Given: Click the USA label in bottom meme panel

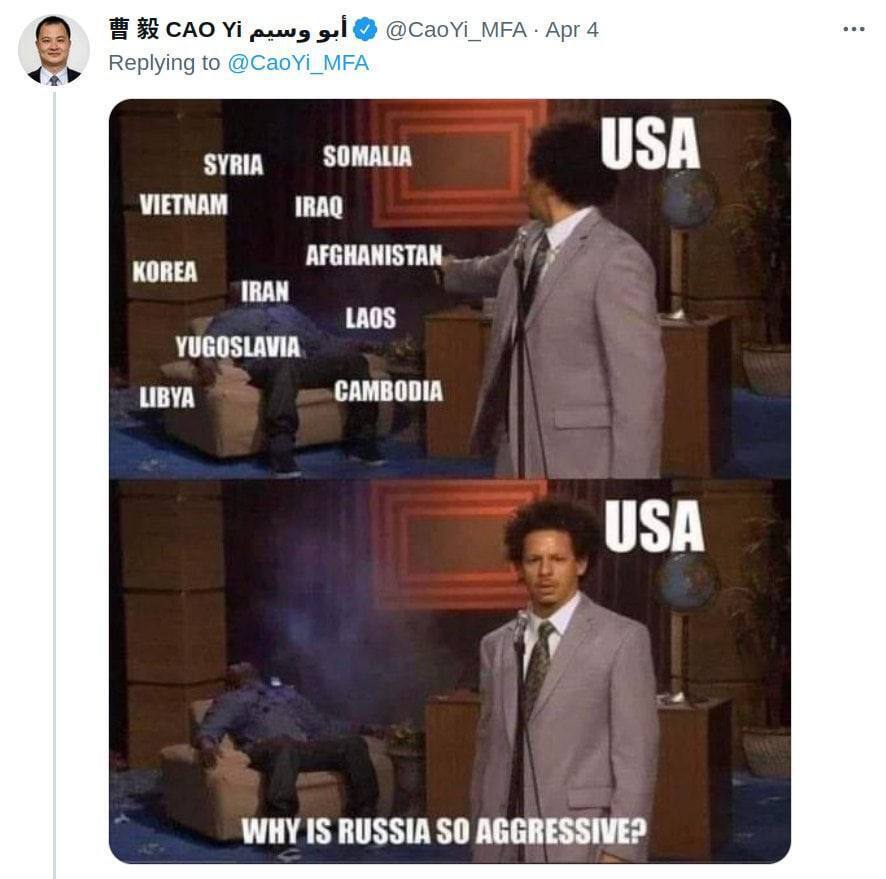Looking at the screenshot, I should tap(654, 526).
